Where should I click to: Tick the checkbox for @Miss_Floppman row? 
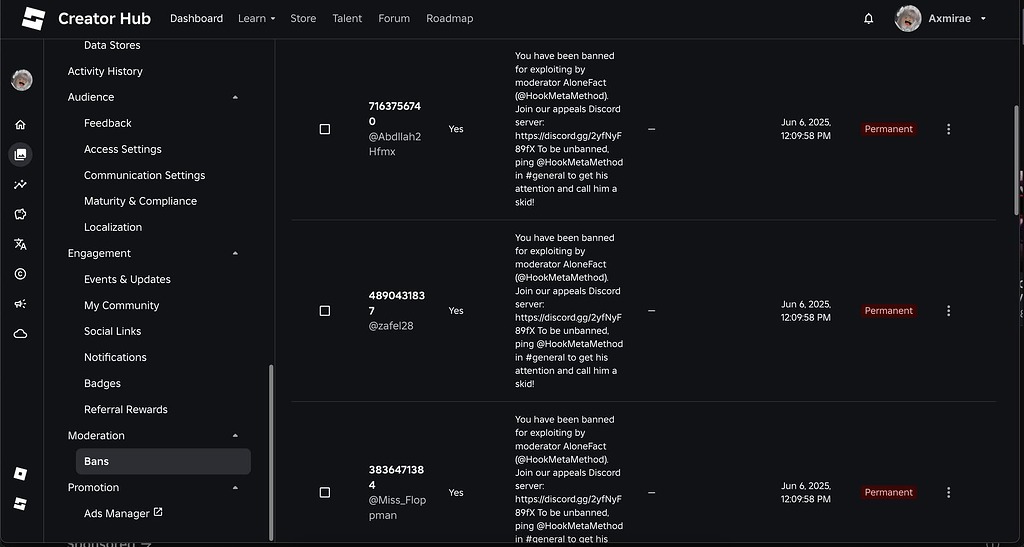[x=324, y=492]
